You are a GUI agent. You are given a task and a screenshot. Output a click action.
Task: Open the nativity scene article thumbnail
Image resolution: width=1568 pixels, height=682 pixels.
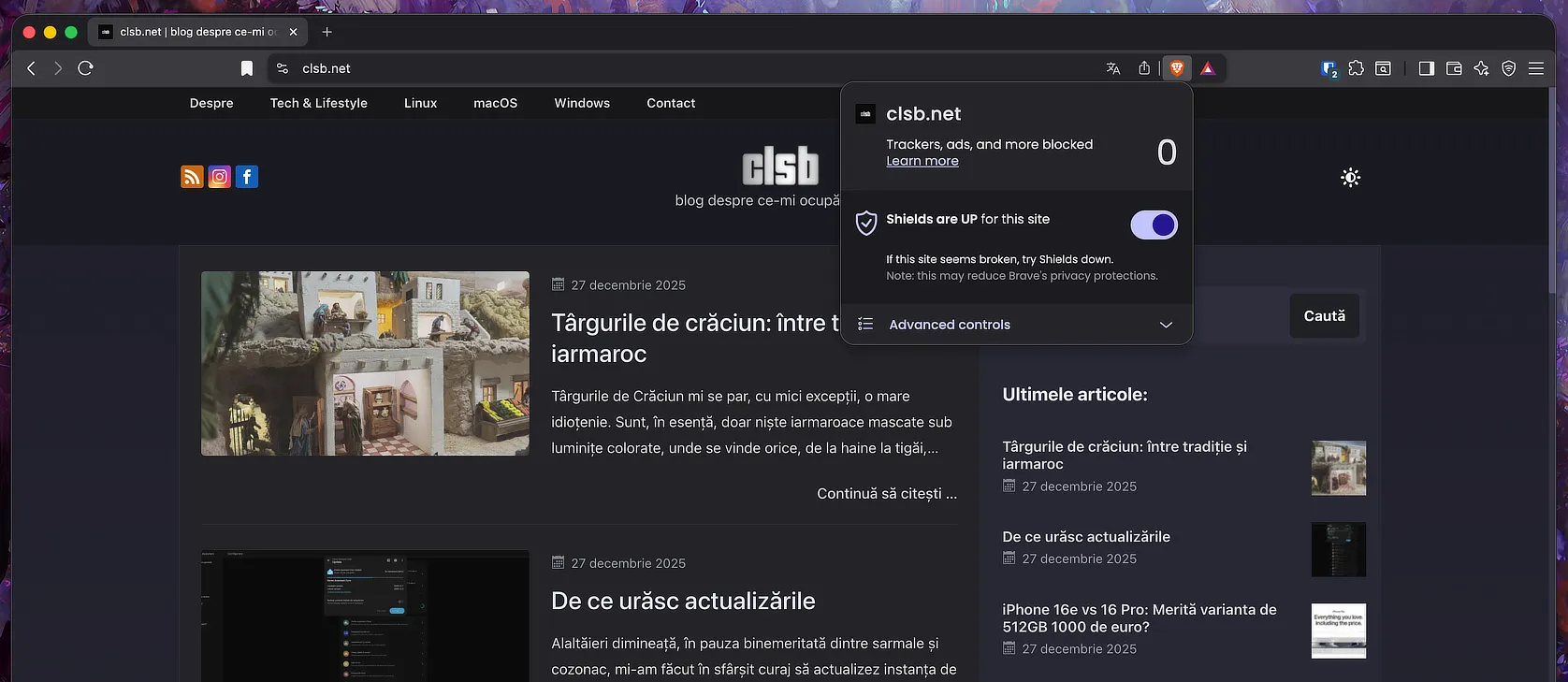pyautogui.click(x=365, y=363)
